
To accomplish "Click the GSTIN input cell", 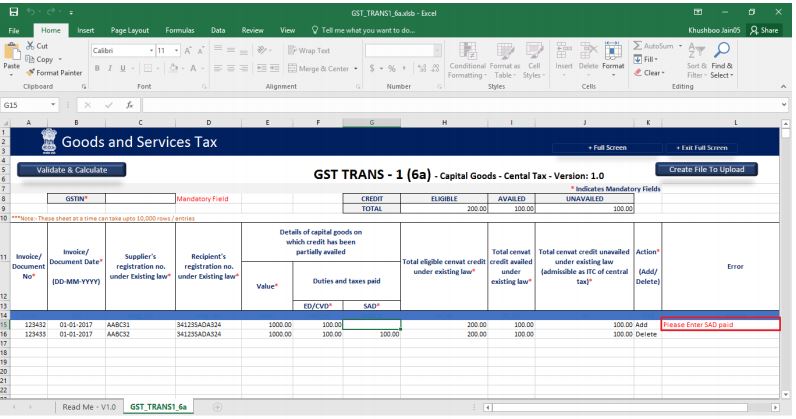I will click(136, 198).
